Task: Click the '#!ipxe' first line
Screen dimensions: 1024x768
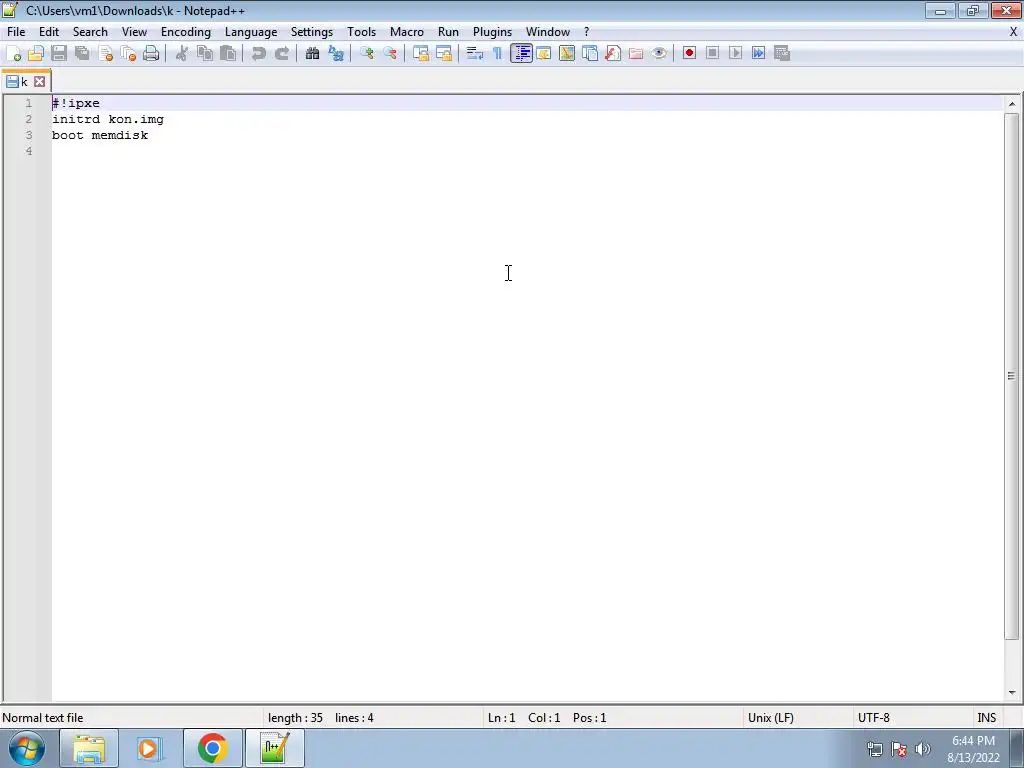Action: tap(76, 103)
